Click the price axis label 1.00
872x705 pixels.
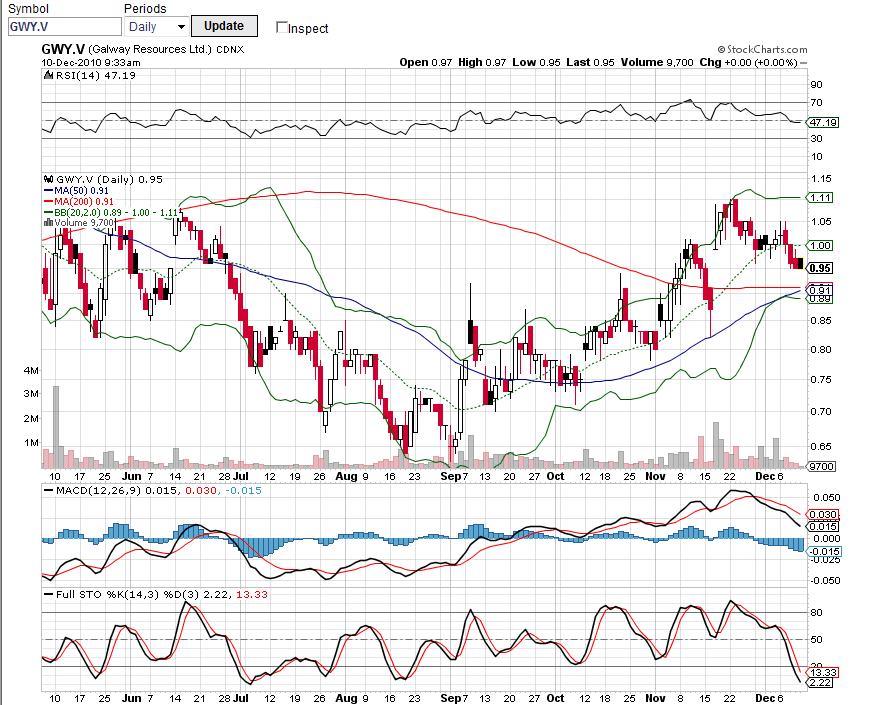pyautogui.click(x=821, y=245)
